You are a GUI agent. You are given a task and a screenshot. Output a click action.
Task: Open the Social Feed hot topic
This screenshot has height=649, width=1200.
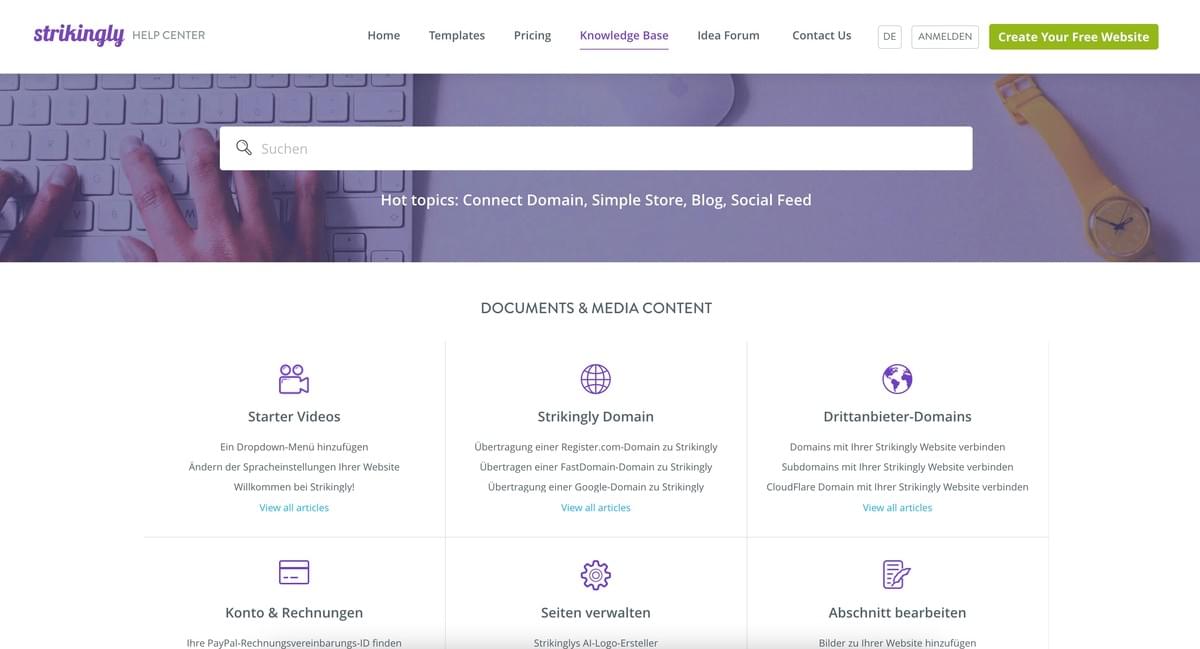click(x=771, y=200)
